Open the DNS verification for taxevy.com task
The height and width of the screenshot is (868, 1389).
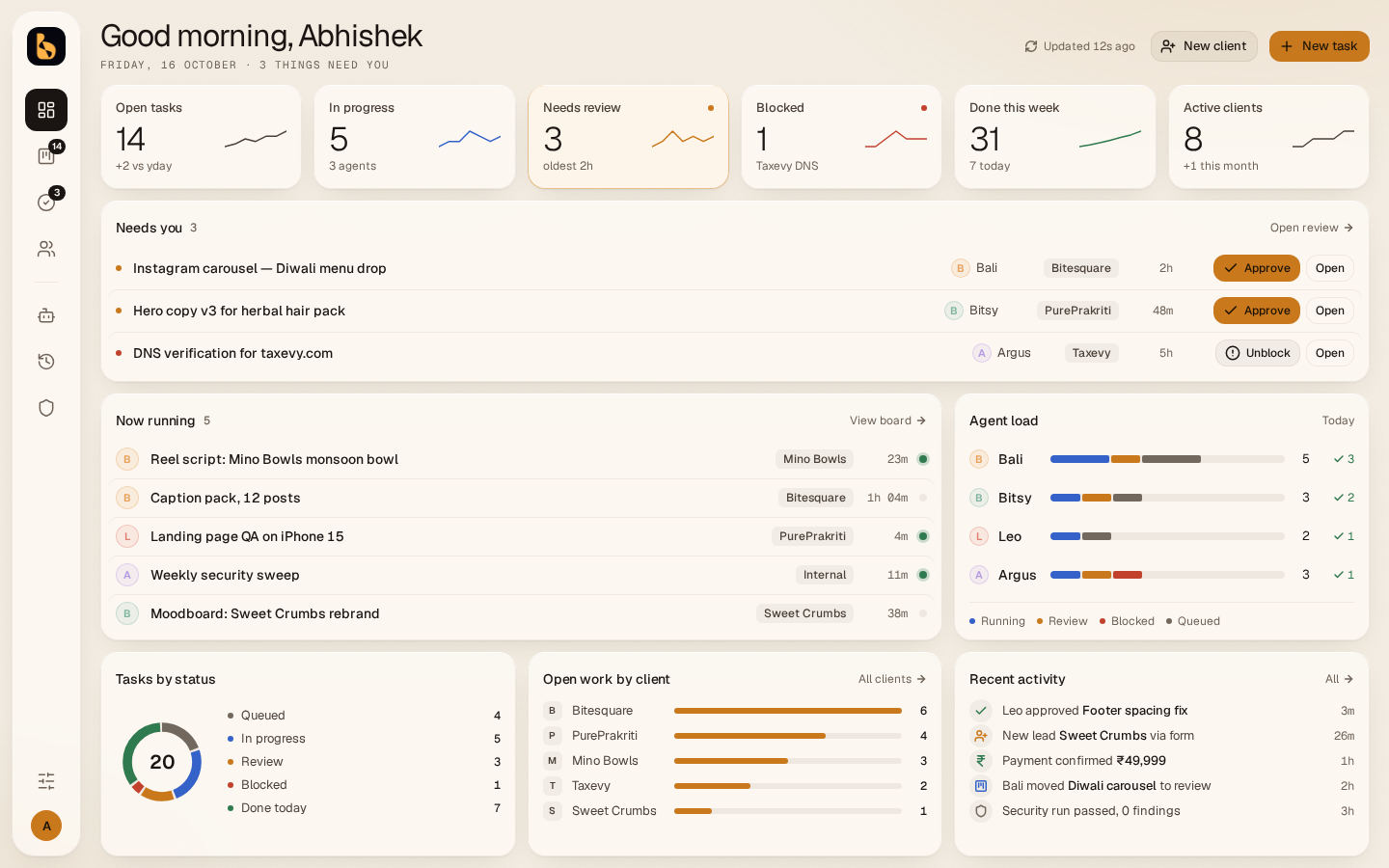pyautogui.click(x=1329, y=353)
